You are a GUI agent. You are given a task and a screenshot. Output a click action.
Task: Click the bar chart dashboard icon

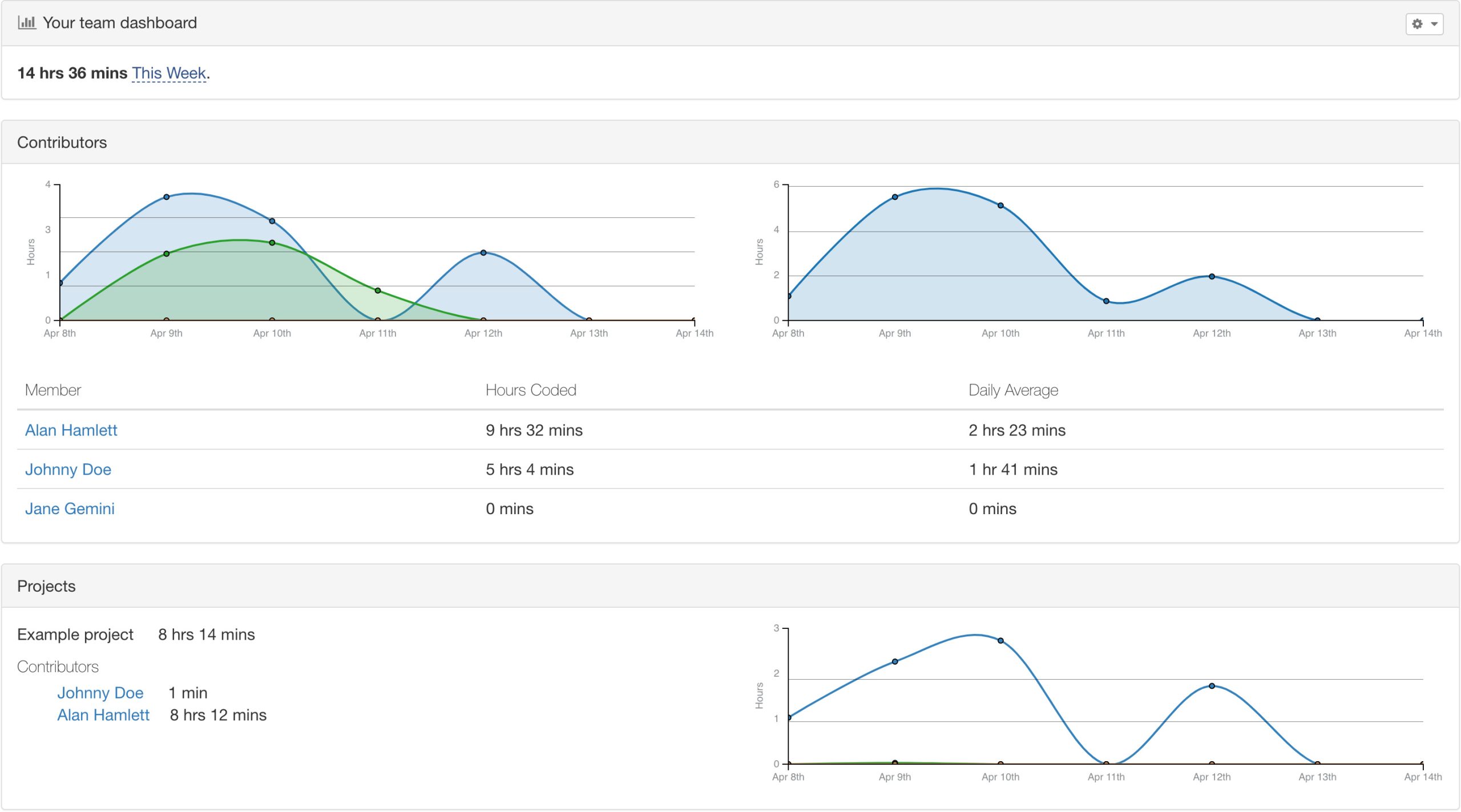click(x=27, y=23)
